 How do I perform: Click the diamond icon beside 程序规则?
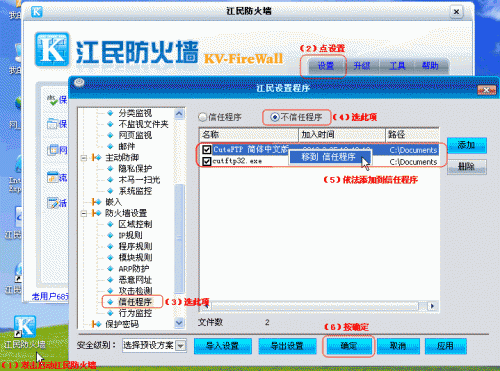tap(110, 246)
